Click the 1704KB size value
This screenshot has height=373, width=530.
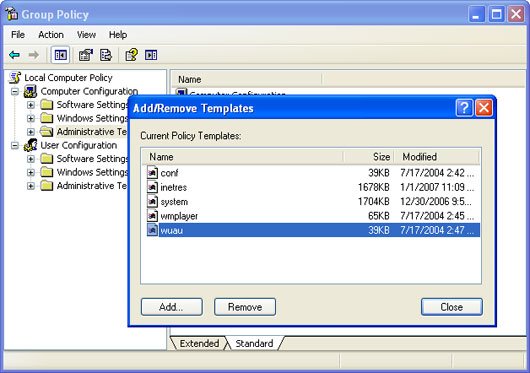(x=374, y=202)
